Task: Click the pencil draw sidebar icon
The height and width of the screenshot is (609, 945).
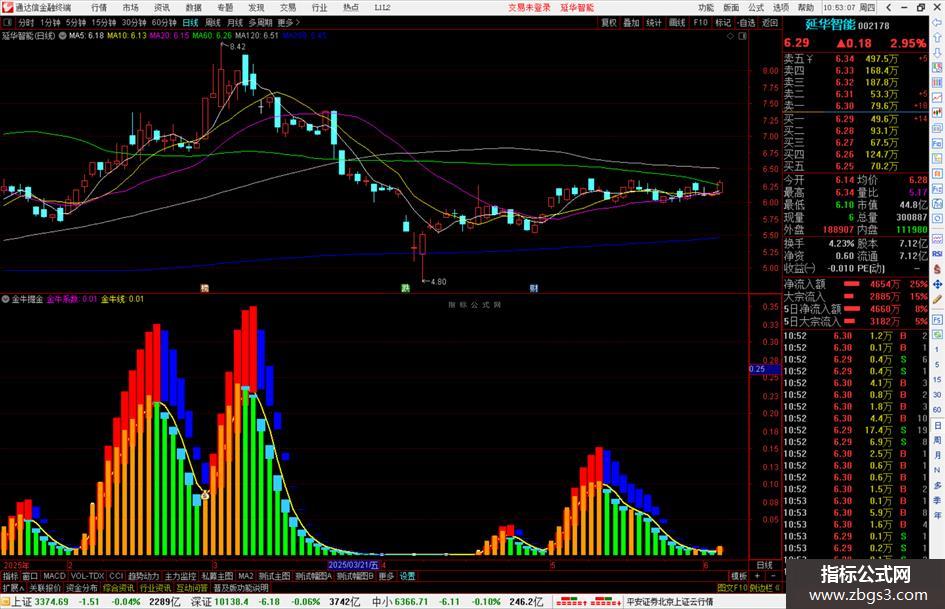Action: click(937, 299)
